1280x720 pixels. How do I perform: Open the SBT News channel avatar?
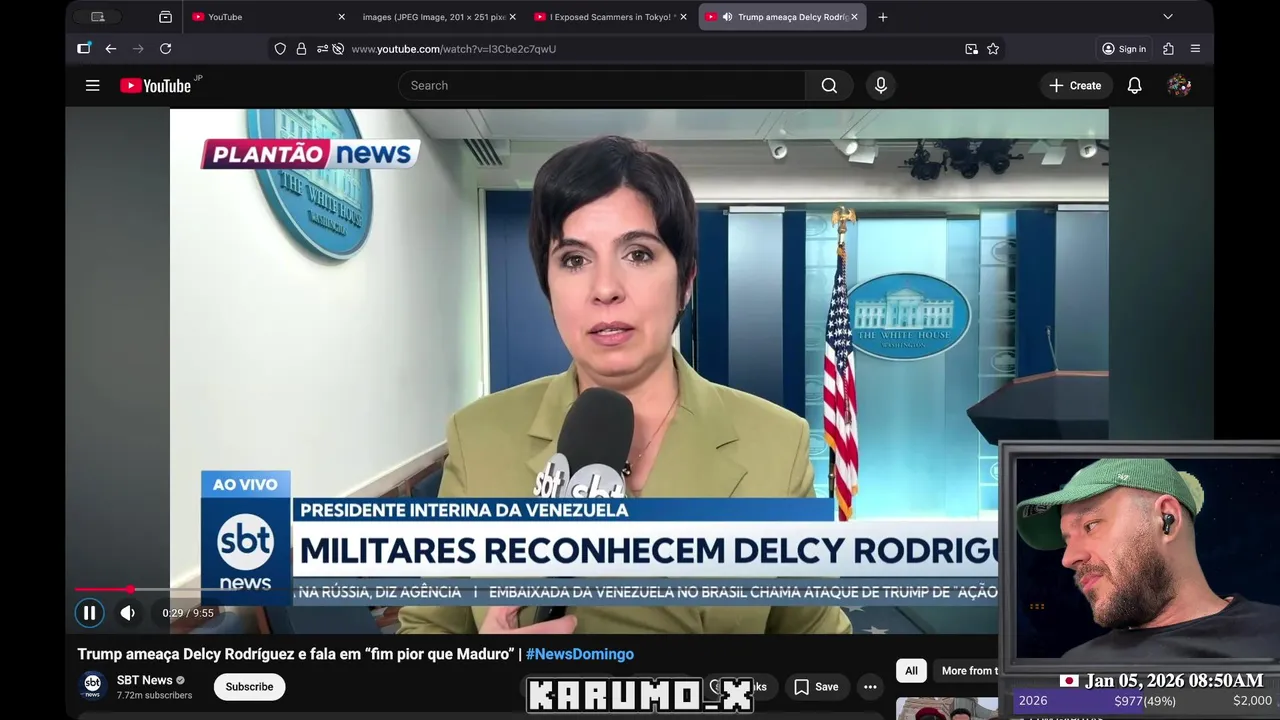coord(93,686)
